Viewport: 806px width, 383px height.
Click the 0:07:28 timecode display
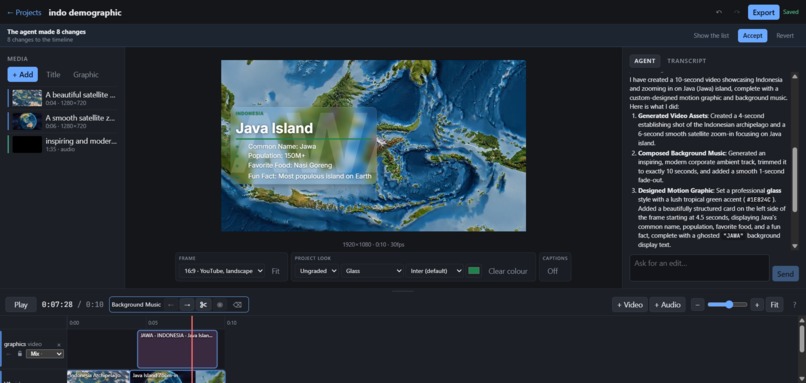click(x=57, y=305)
